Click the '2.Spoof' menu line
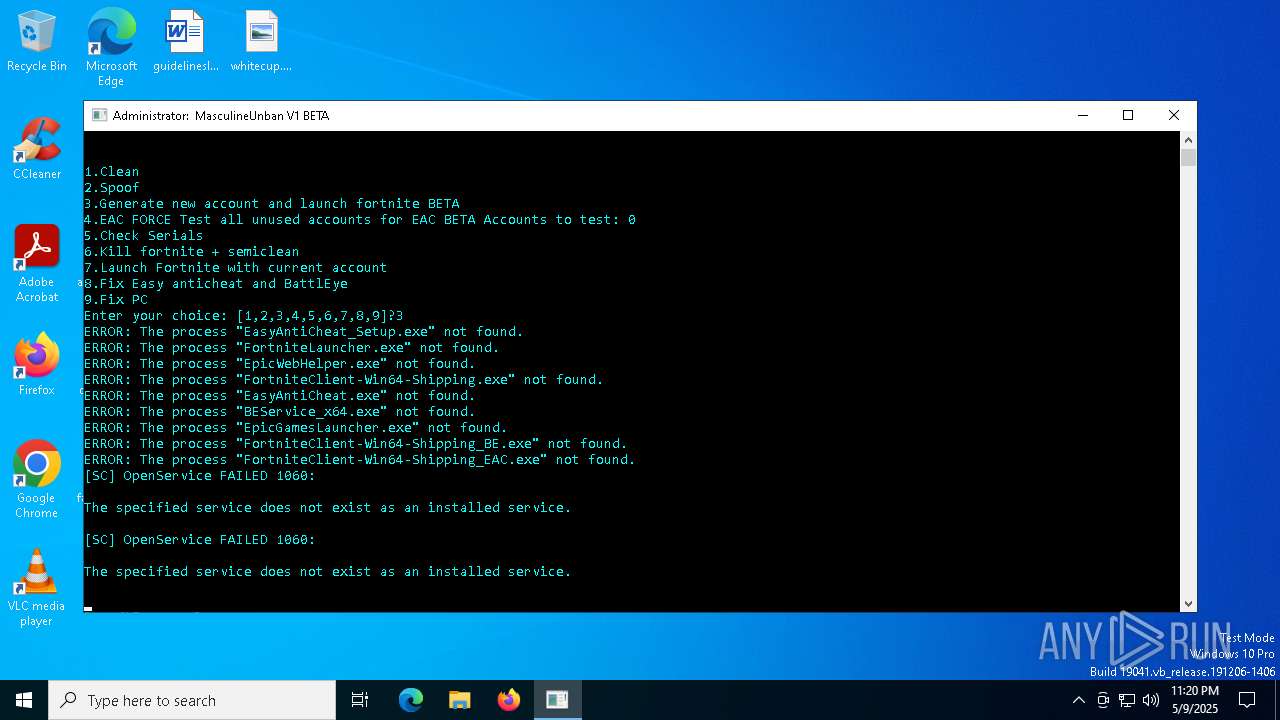 112,188
